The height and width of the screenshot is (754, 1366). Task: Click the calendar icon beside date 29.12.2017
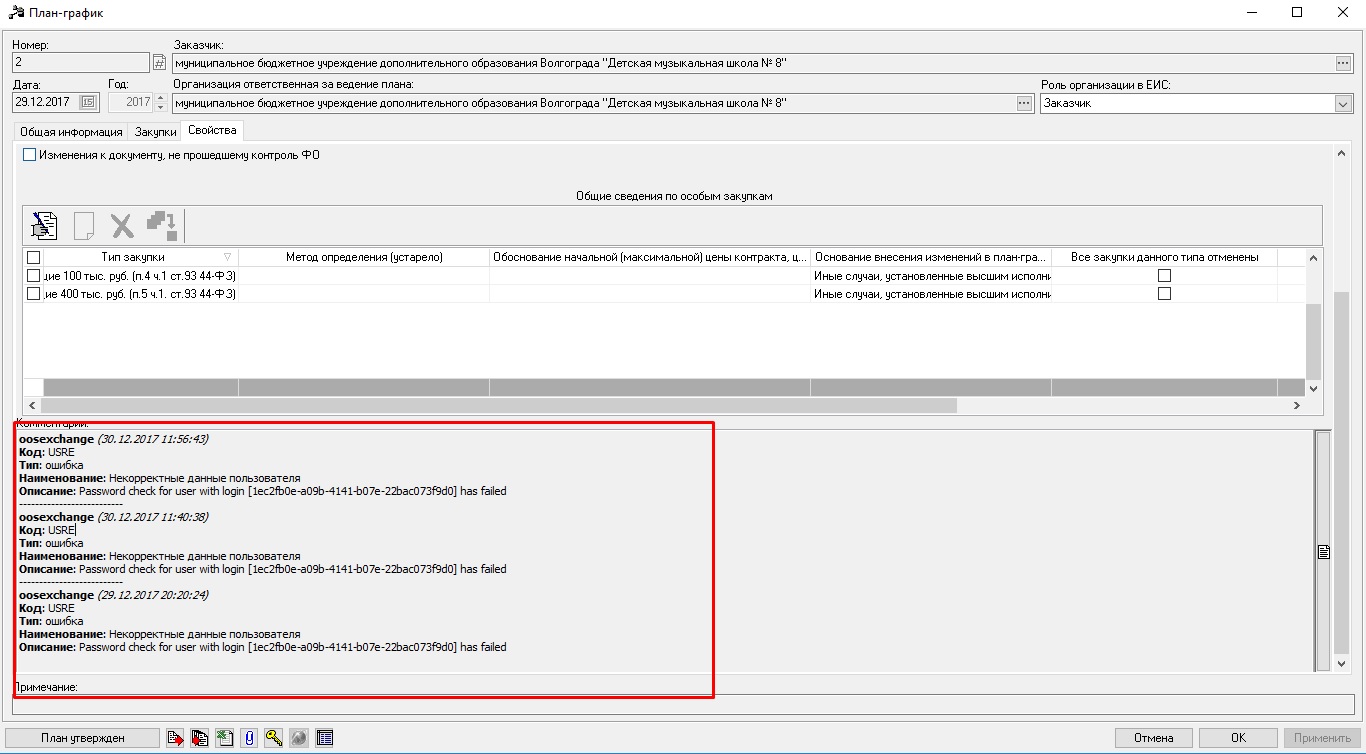coord(87,102)
